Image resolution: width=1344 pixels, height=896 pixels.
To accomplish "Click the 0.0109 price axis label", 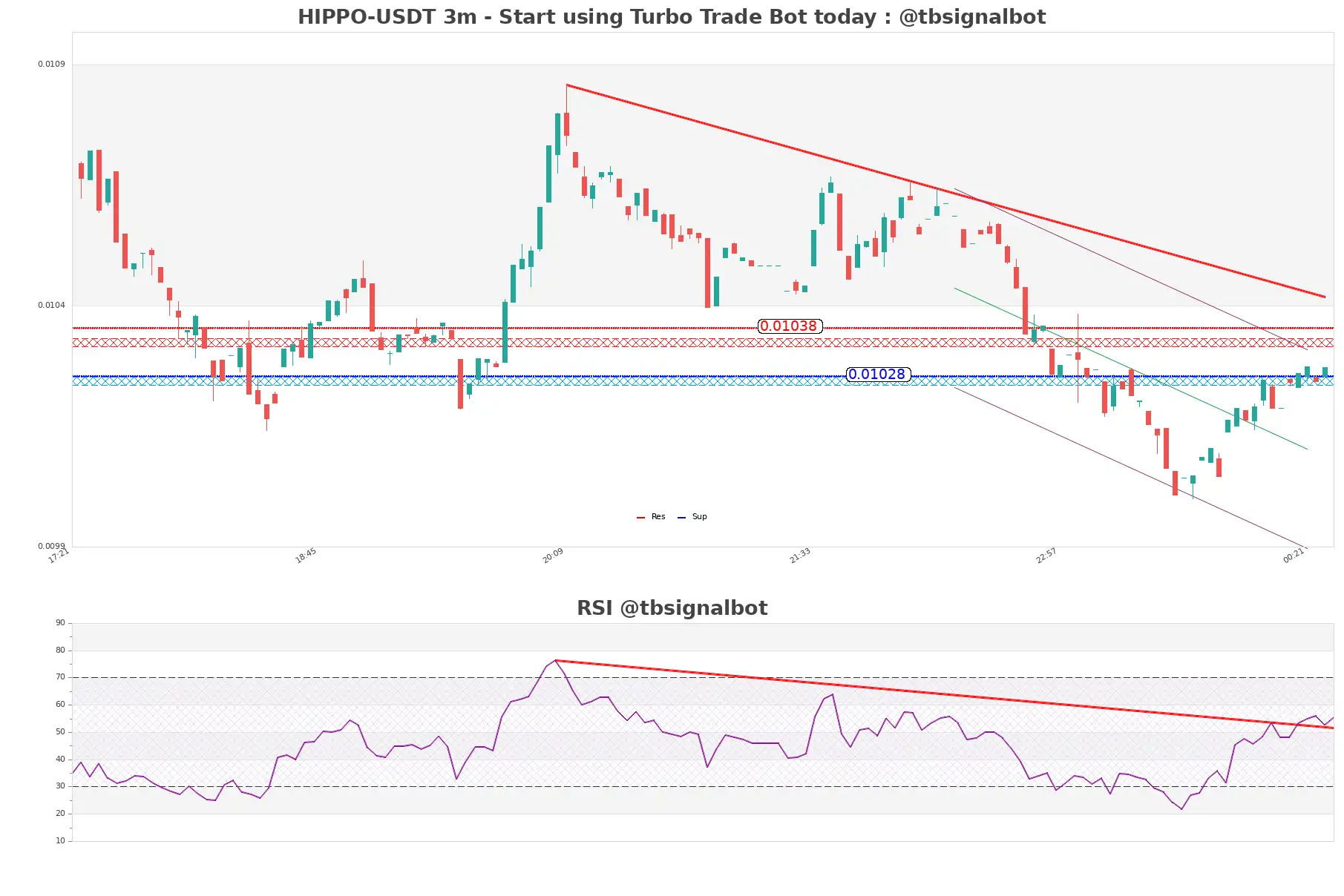I will 51,64.
